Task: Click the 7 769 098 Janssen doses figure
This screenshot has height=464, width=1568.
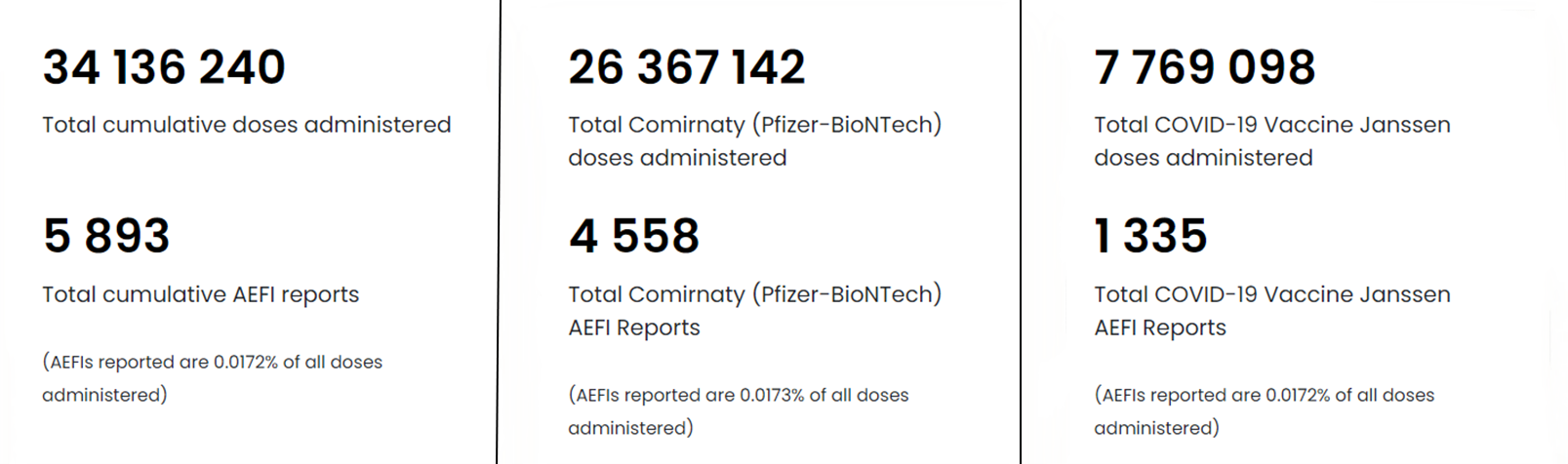Action: pos(1205,67)
